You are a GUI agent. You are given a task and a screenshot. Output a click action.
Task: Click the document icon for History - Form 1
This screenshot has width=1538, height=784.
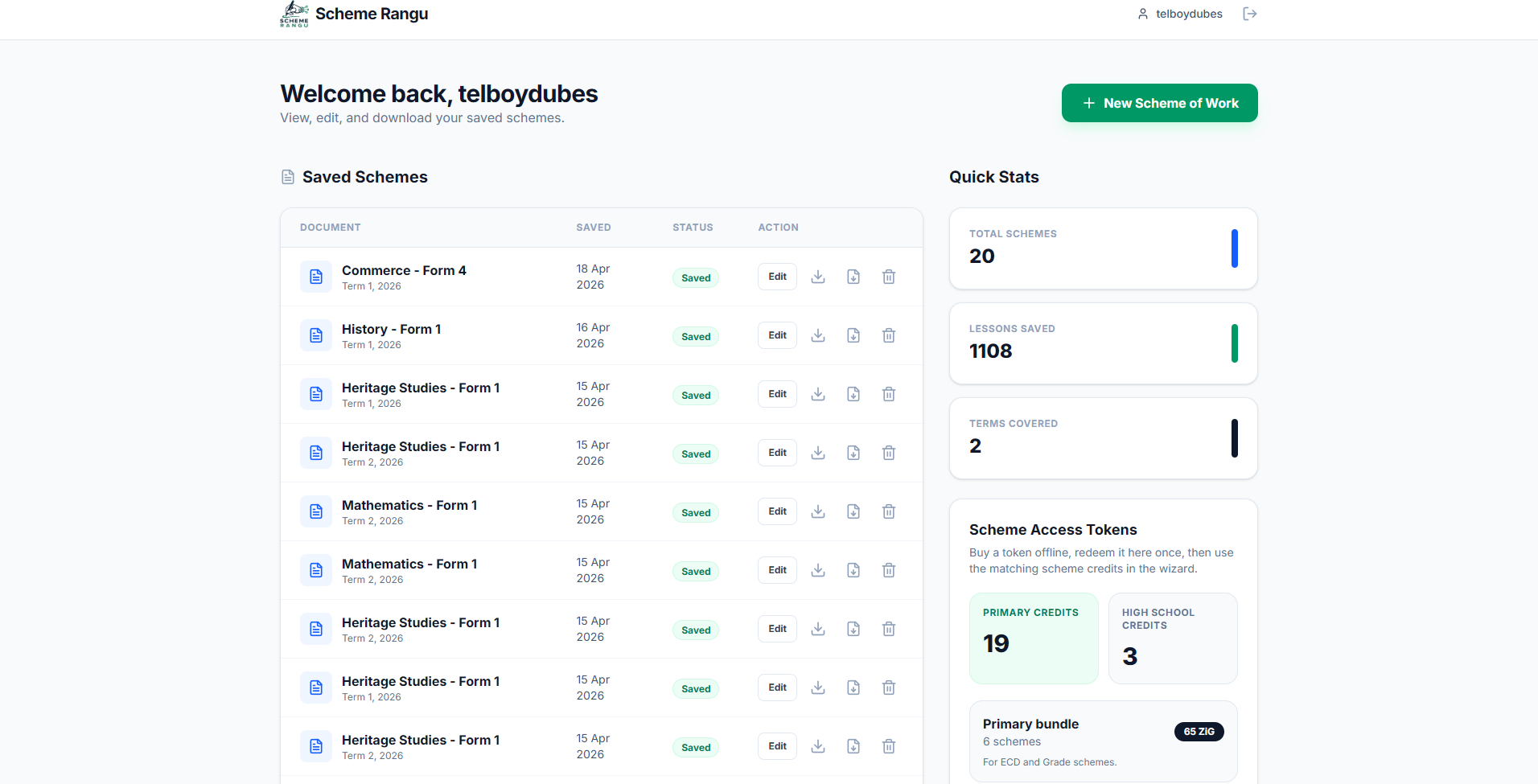pyautogui.click(x=316, y=335)
